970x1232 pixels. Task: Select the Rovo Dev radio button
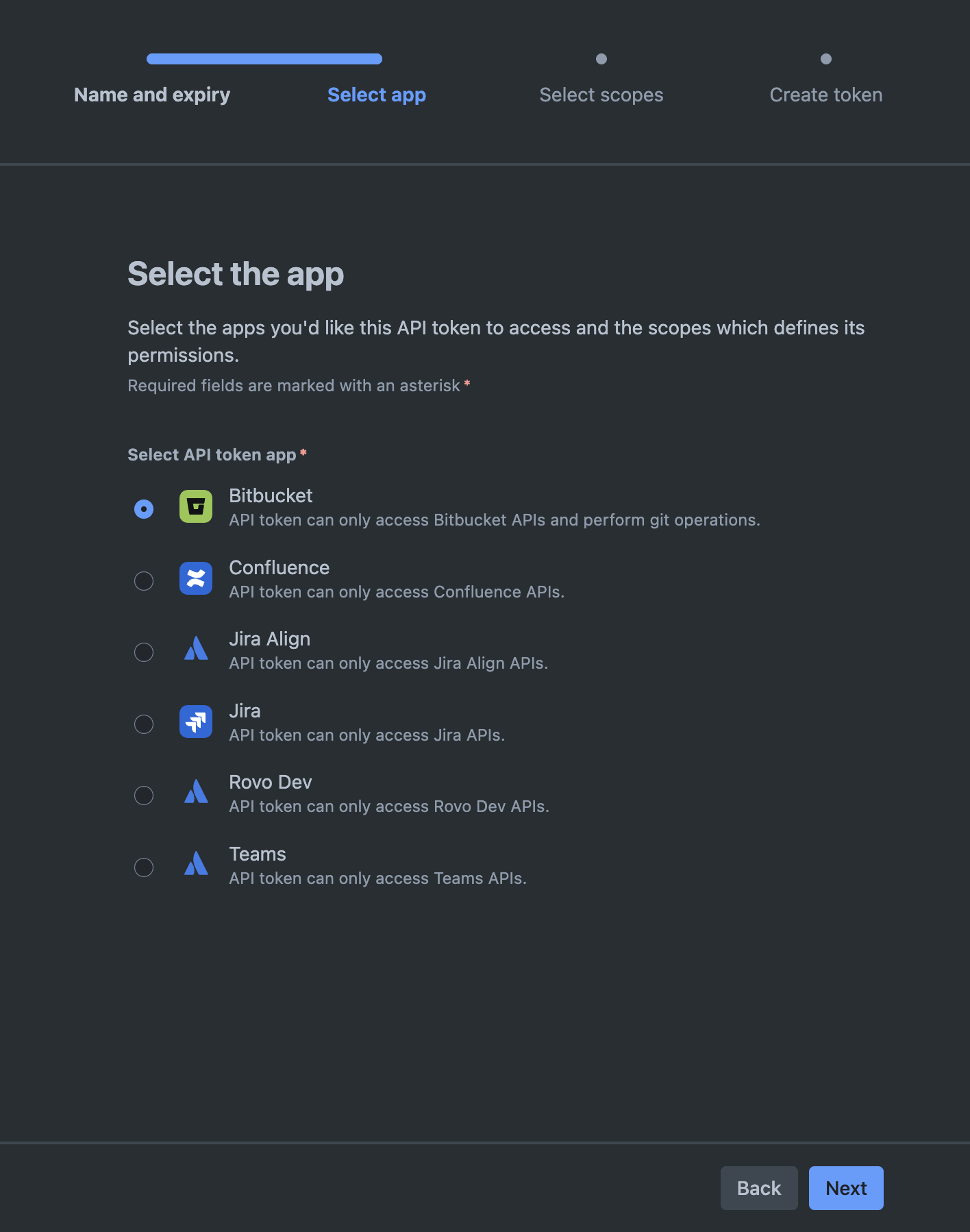(x=143, y=795)
